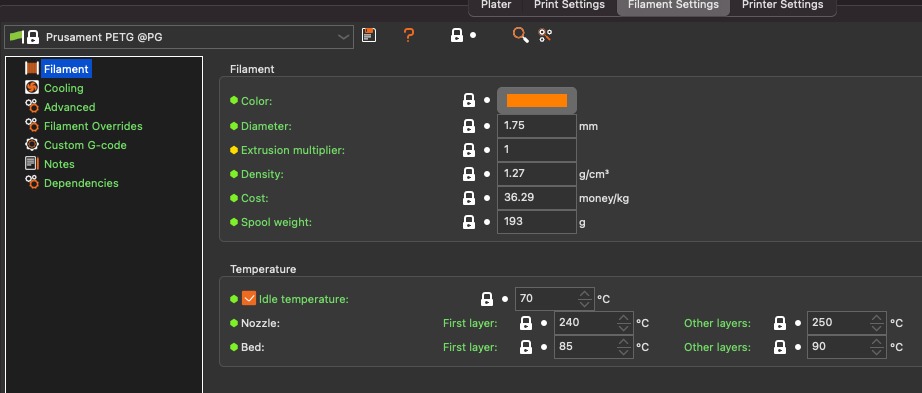Viewport: 922px width, 393px height.
Task: Click the compare presets icon beside search
Action: coord(545,35)
